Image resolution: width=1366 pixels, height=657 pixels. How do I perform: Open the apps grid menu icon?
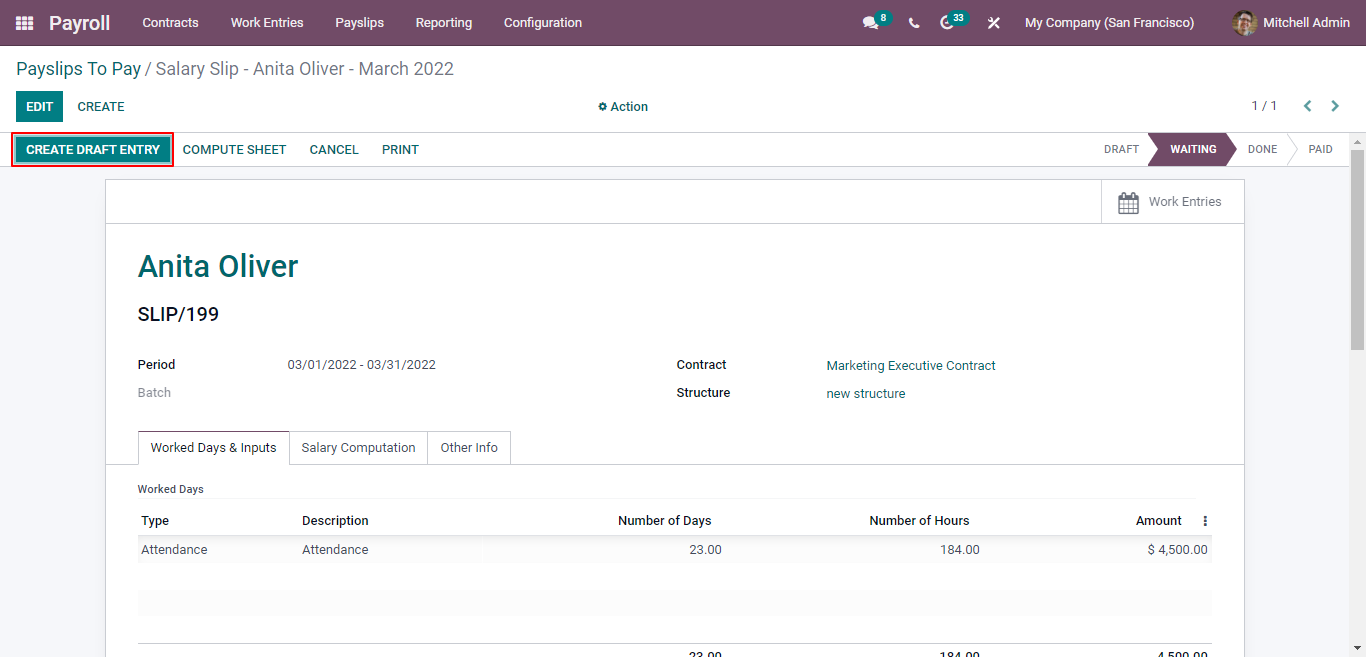24,23
